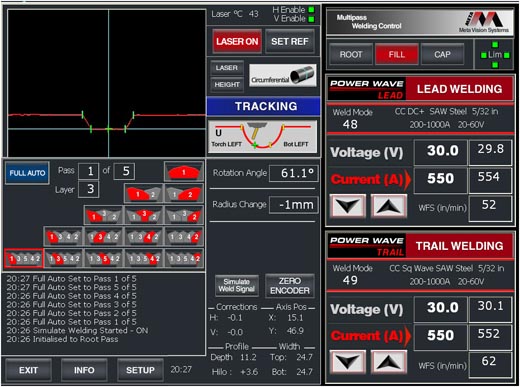Select the Lead Voltage (V) parameter label
Screen dimensions: 520x387
367,152
